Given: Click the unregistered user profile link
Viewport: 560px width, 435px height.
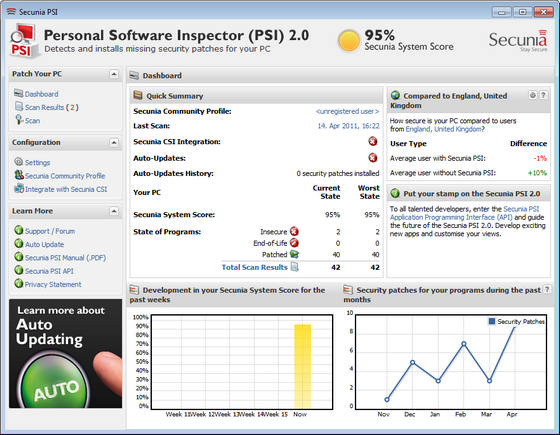Looking at the screenshot, I should 348,111.
